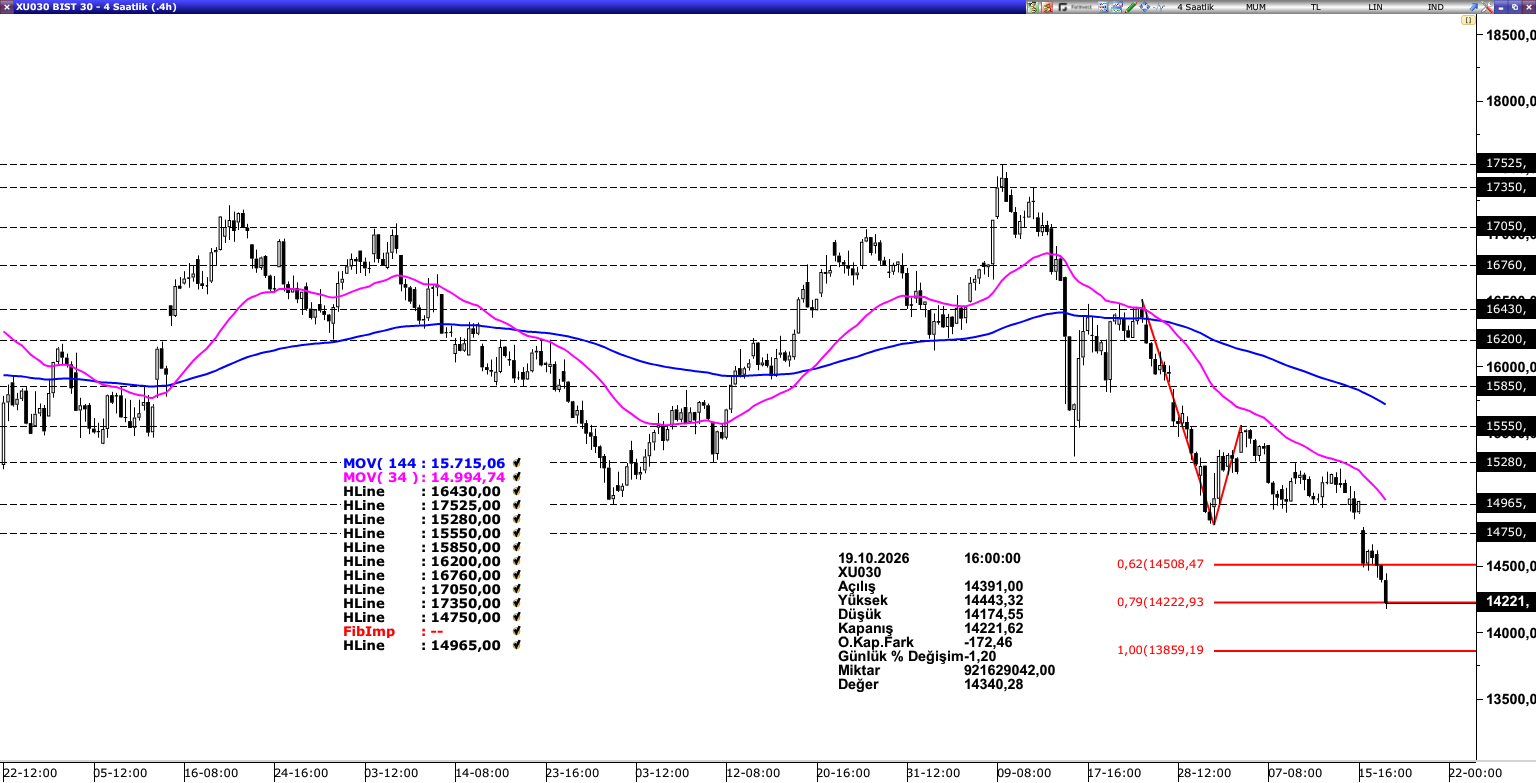The height and width of the screenshot is (783, 1536).
Task: Click the red FibImp legend label
Action: tap(369, 631)
